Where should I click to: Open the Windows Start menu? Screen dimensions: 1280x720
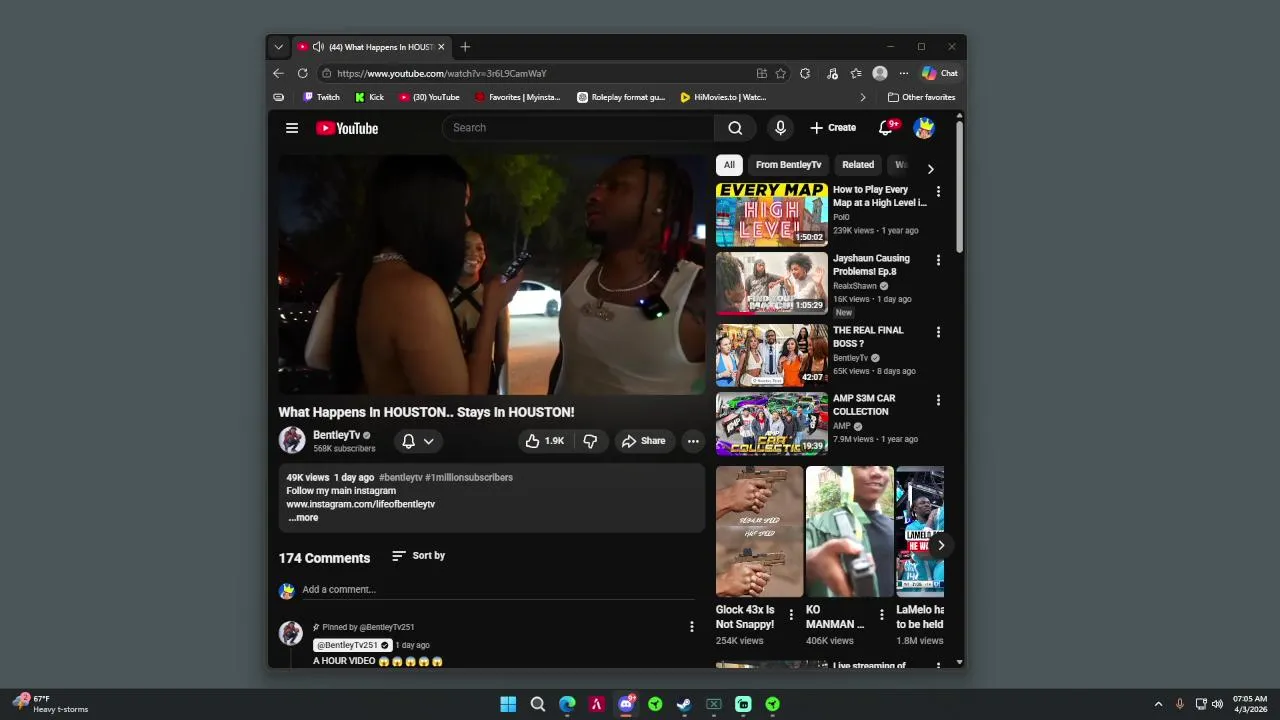508,704
